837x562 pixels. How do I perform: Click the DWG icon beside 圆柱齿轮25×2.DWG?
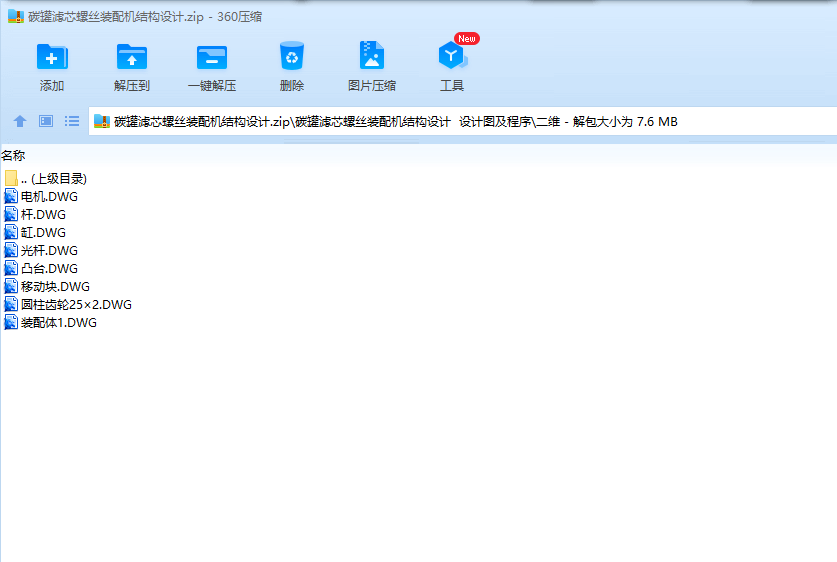[11, 305]
